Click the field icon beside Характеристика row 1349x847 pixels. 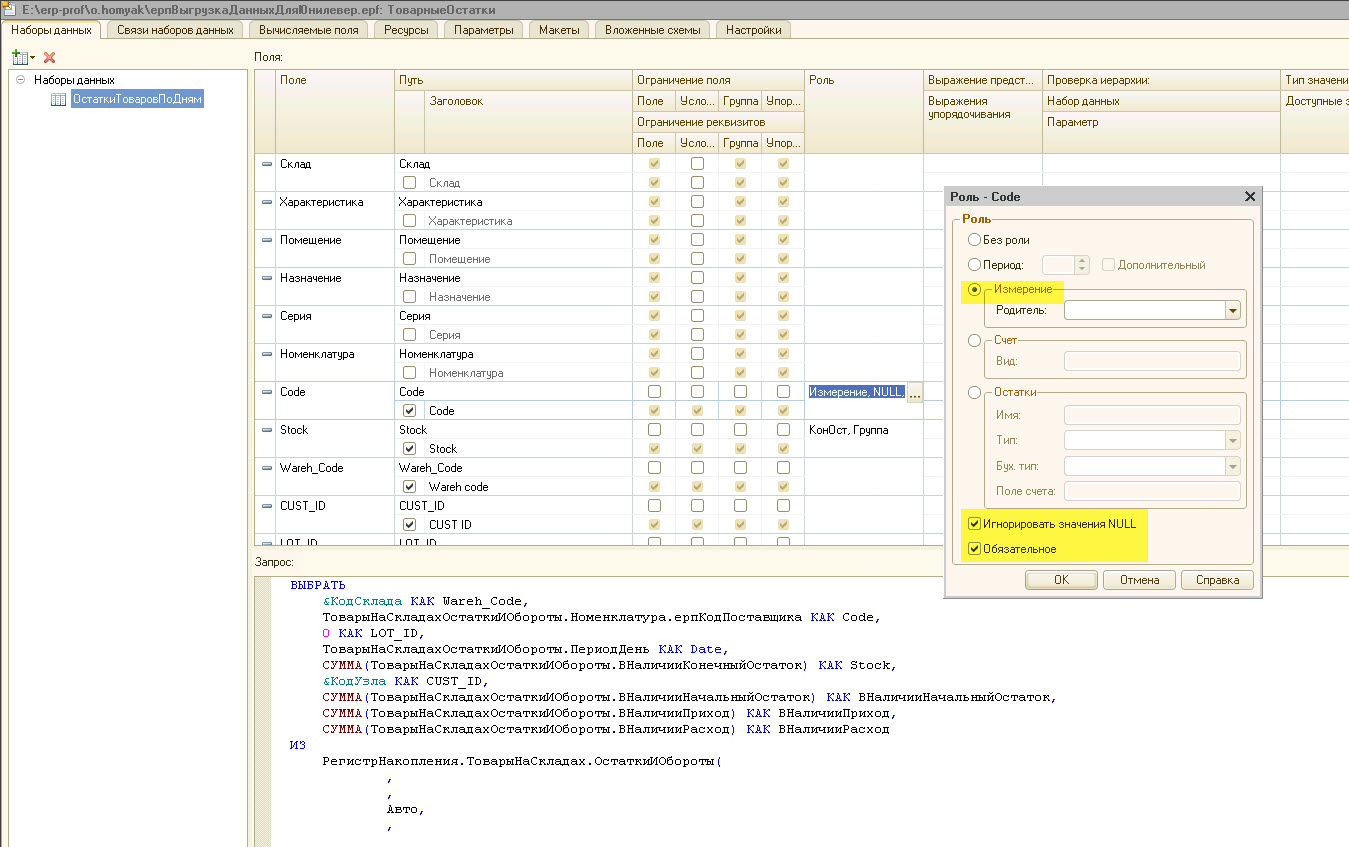coord(267,202)
